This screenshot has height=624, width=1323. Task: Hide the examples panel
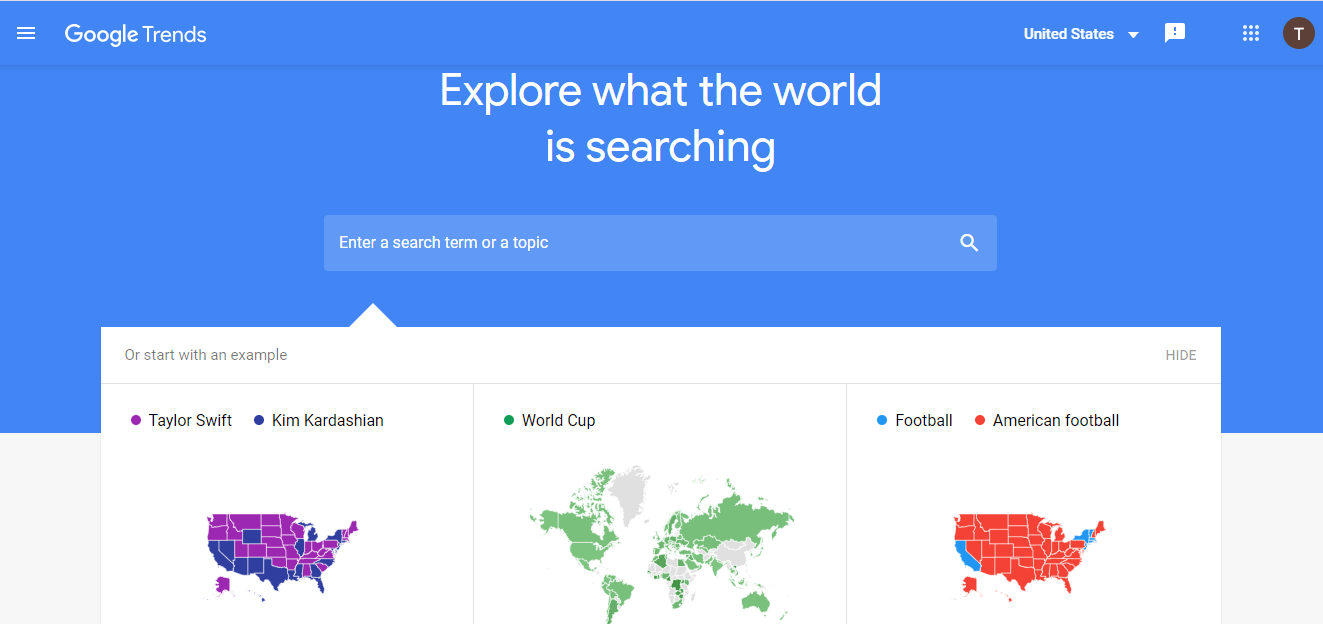coord(1180,355)
